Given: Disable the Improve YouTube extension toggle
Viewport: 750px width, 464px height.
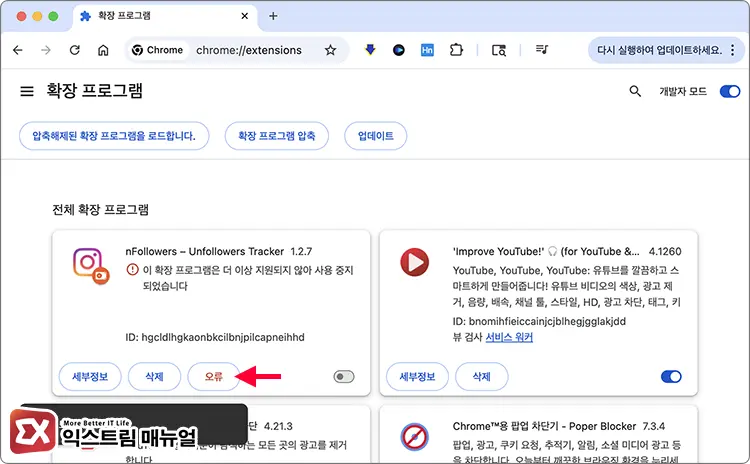Looking at the screenshot, I should (671, 377).
